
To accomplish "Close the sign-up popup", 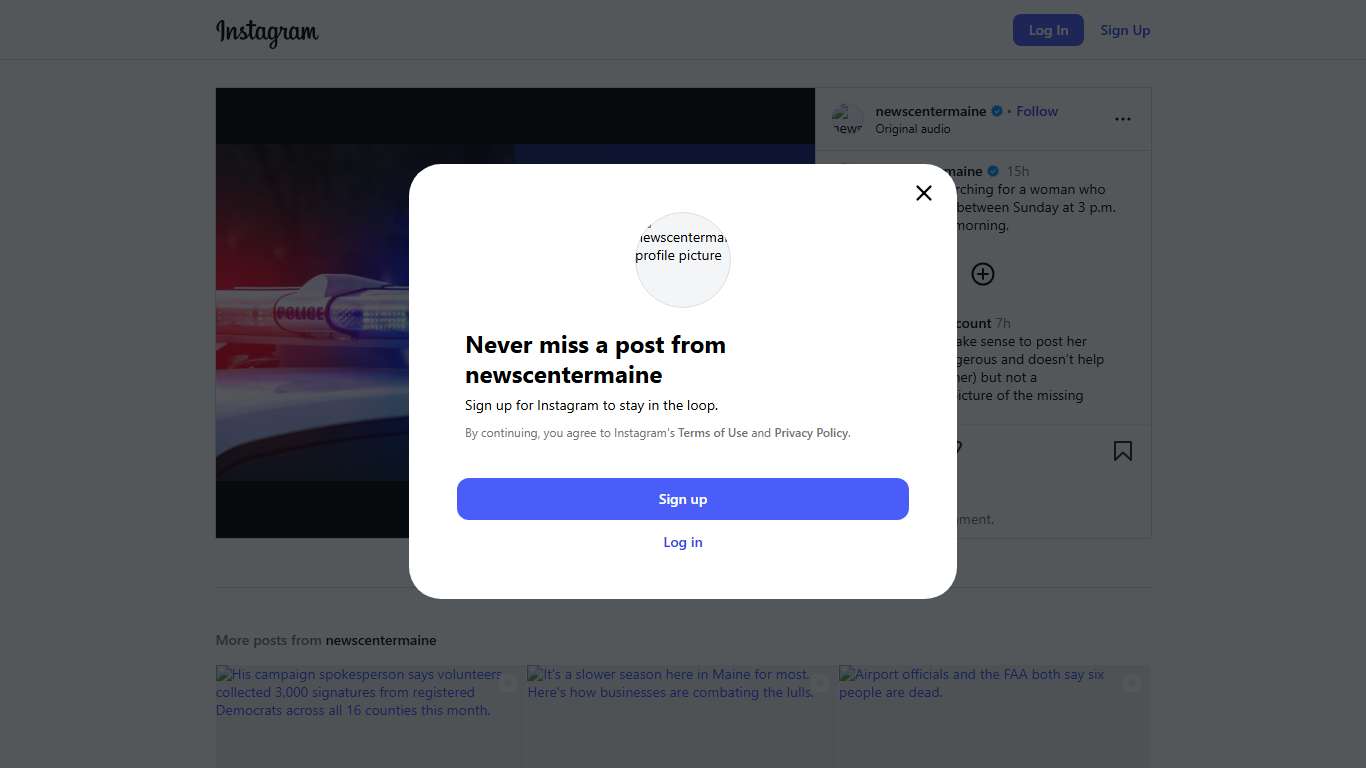I will click(923, 193).
